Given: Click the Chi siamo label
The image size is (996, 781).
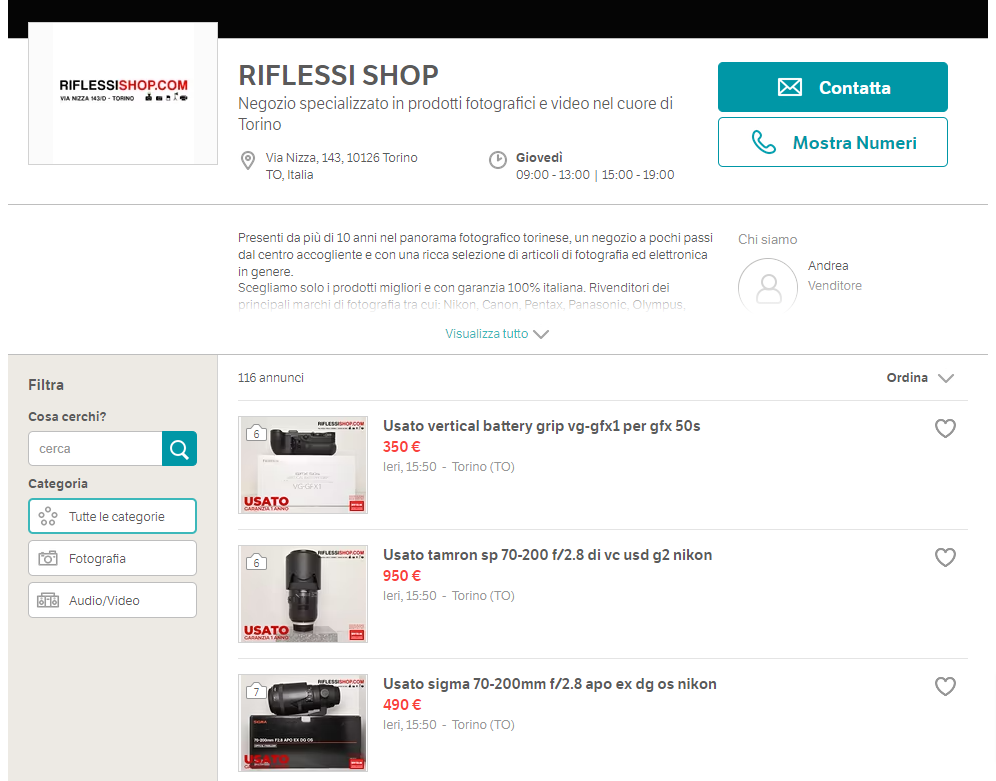Looking at the screenshot, I should 767,239.
